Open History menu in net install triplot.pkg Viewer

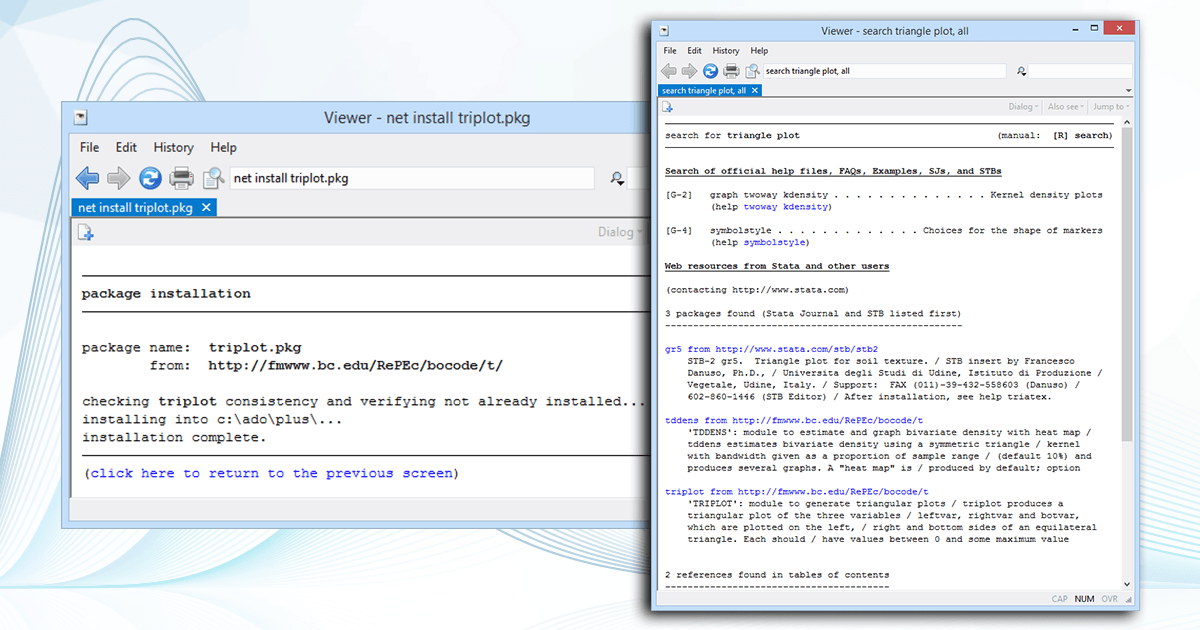[x=173, y=147]
